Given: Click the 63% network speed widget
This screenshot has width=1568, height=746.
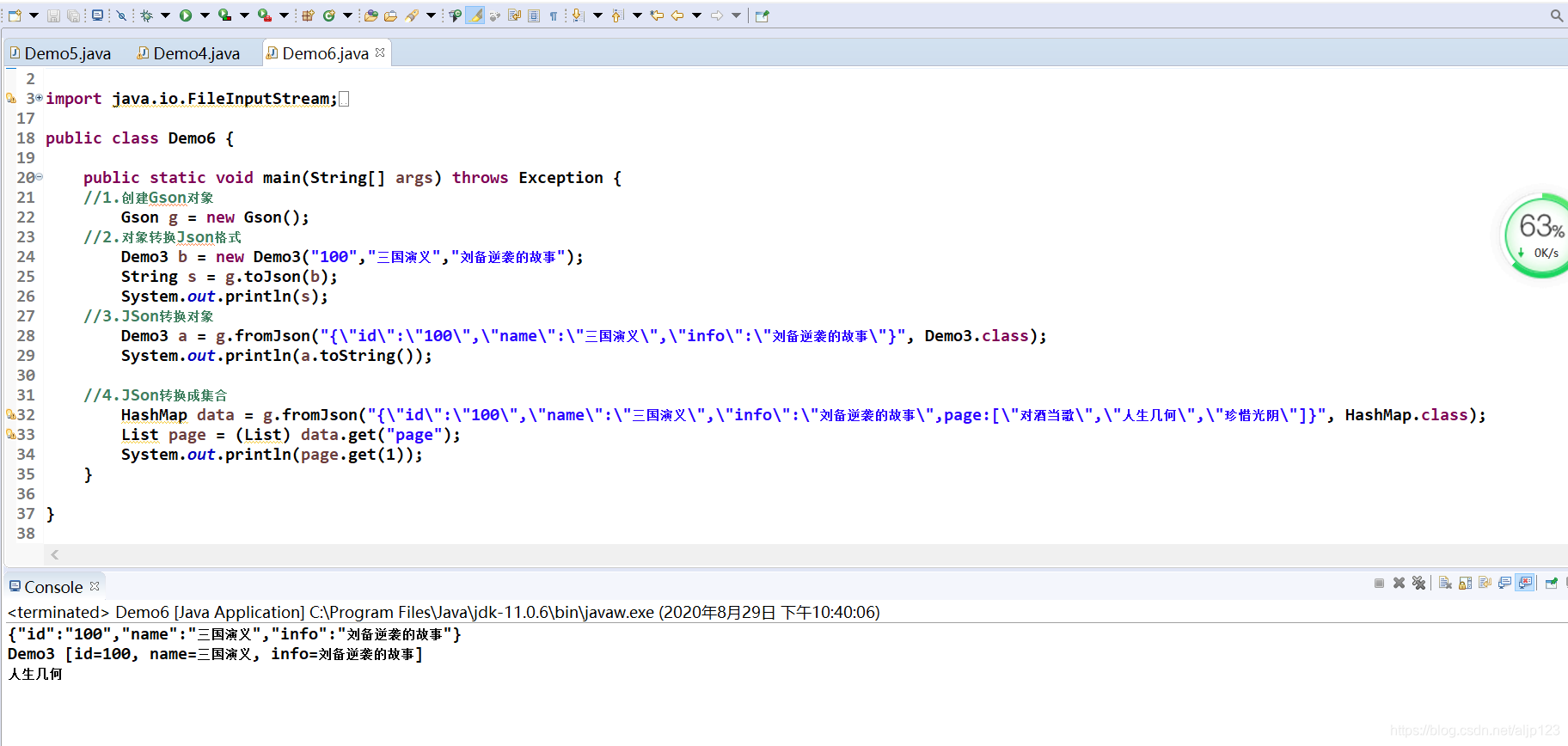Looking at the screenshot, I should click(1539, 235).
